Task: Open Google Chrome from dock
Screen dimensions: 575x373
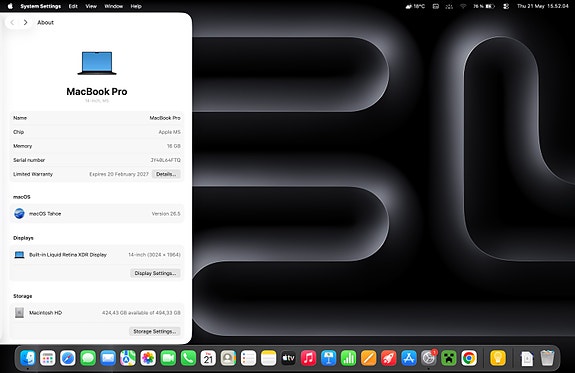Action: pos(469,358)
